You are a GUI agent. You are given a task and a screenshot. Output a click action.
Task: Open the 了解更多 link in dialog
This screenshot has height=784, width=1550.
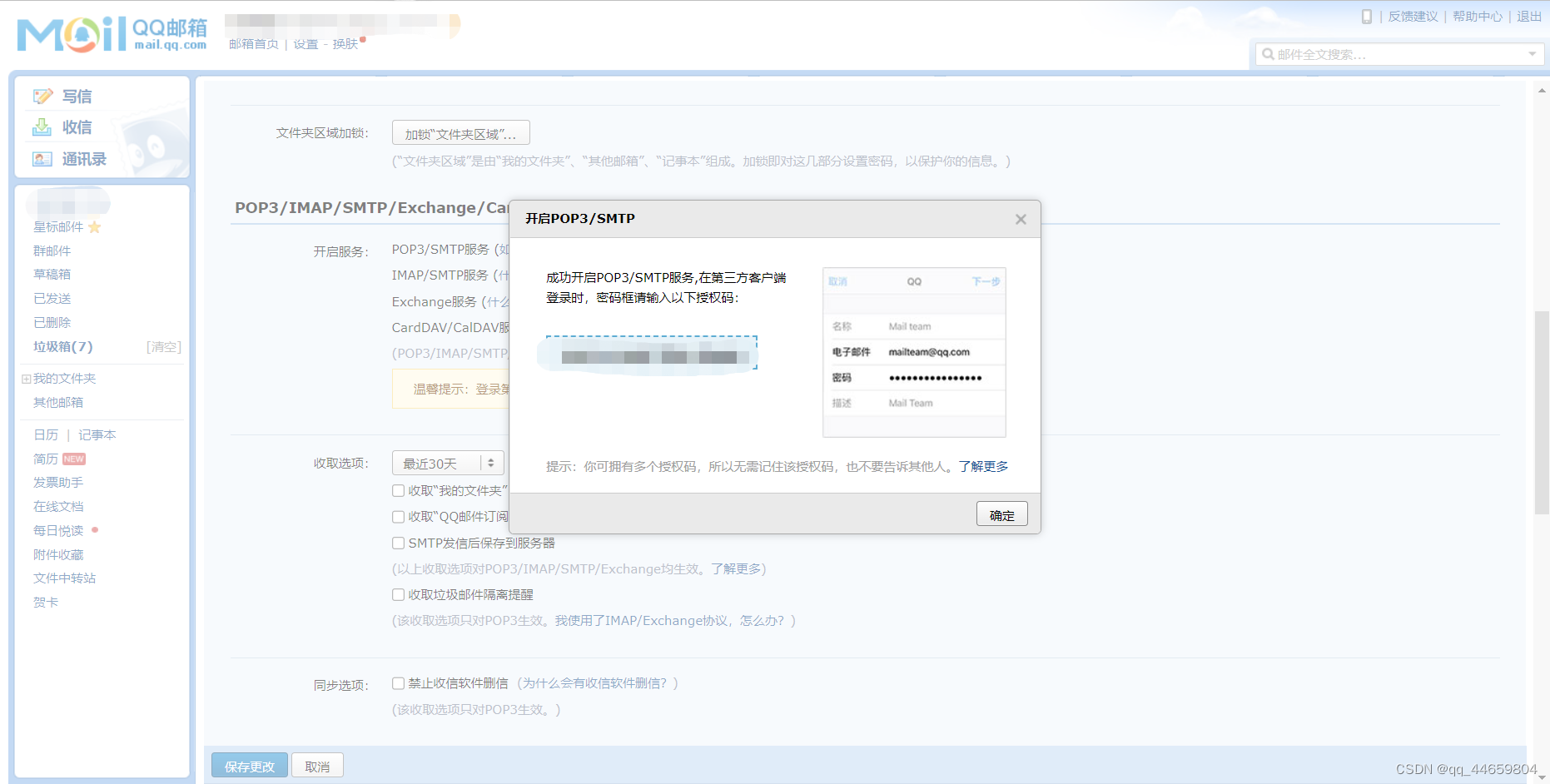coord(983,467)
